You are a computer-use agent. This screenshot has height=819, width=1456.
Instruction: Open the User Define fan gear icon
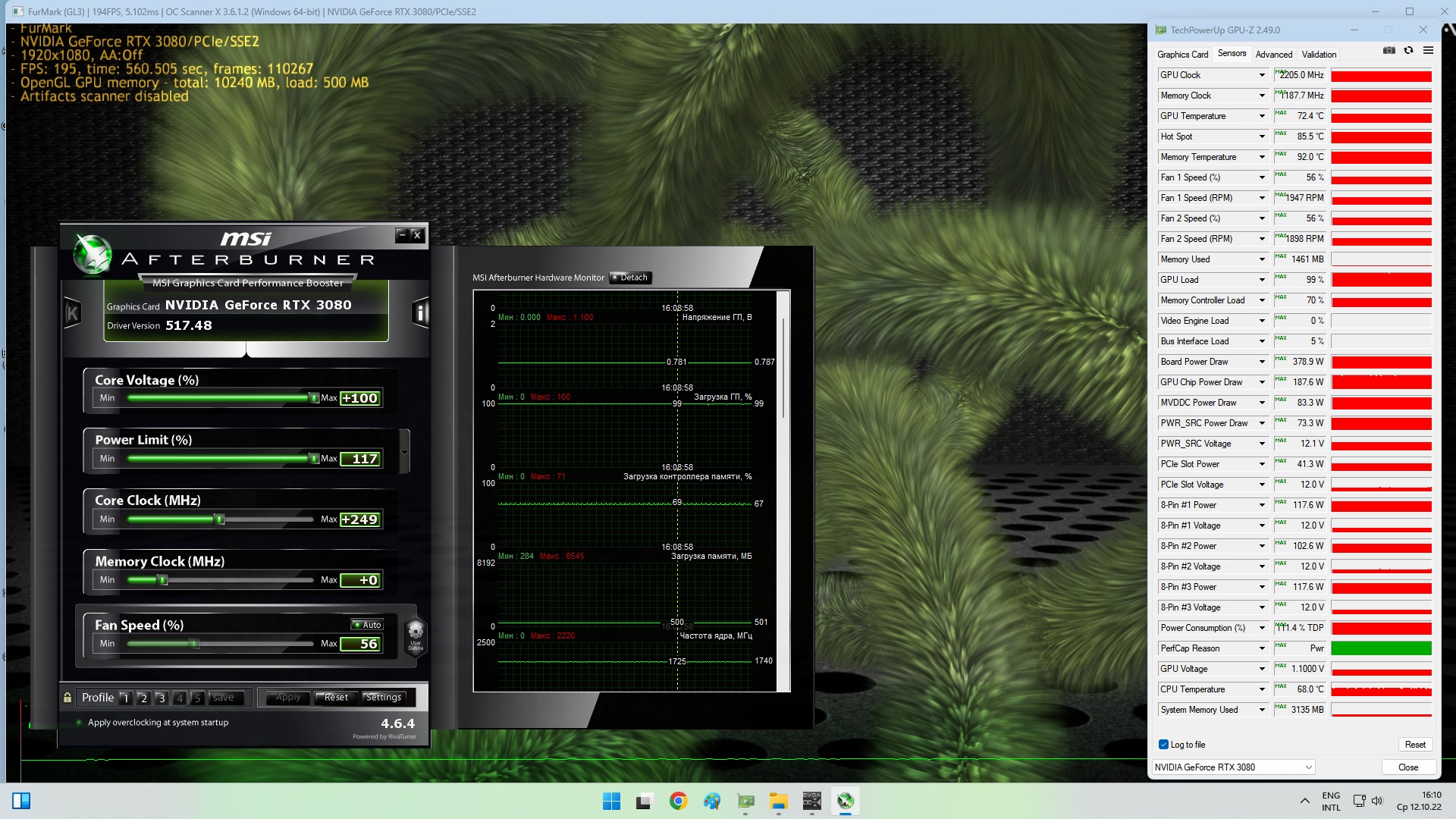pyautogui.click(x=416, y=634)
